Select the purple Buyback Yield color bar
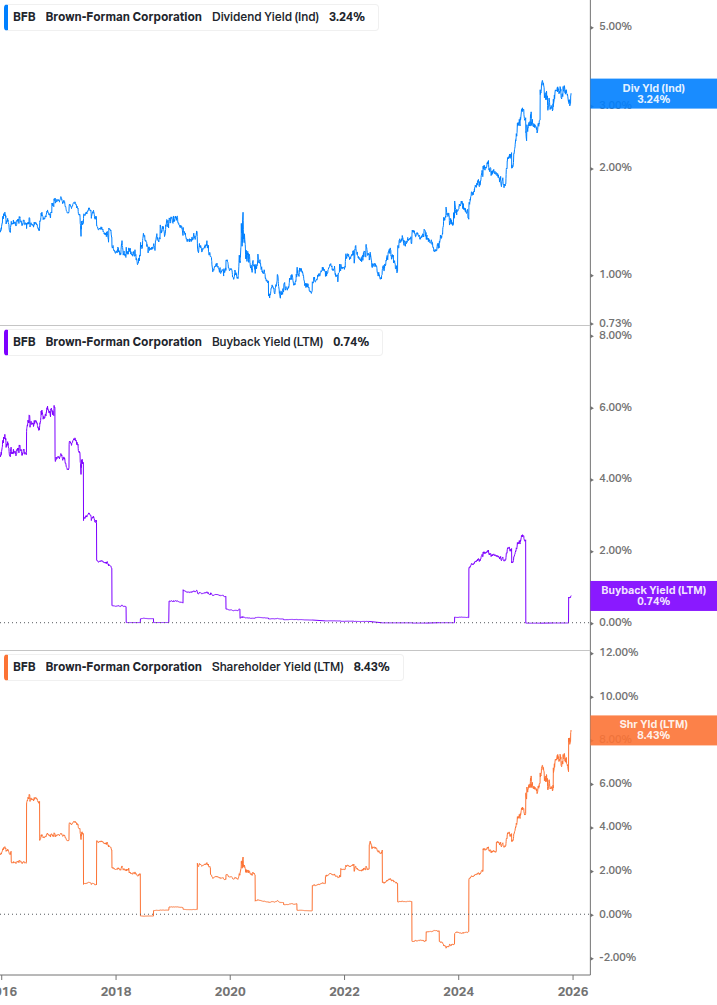717x1005 pixels. [x=6, y=342]
